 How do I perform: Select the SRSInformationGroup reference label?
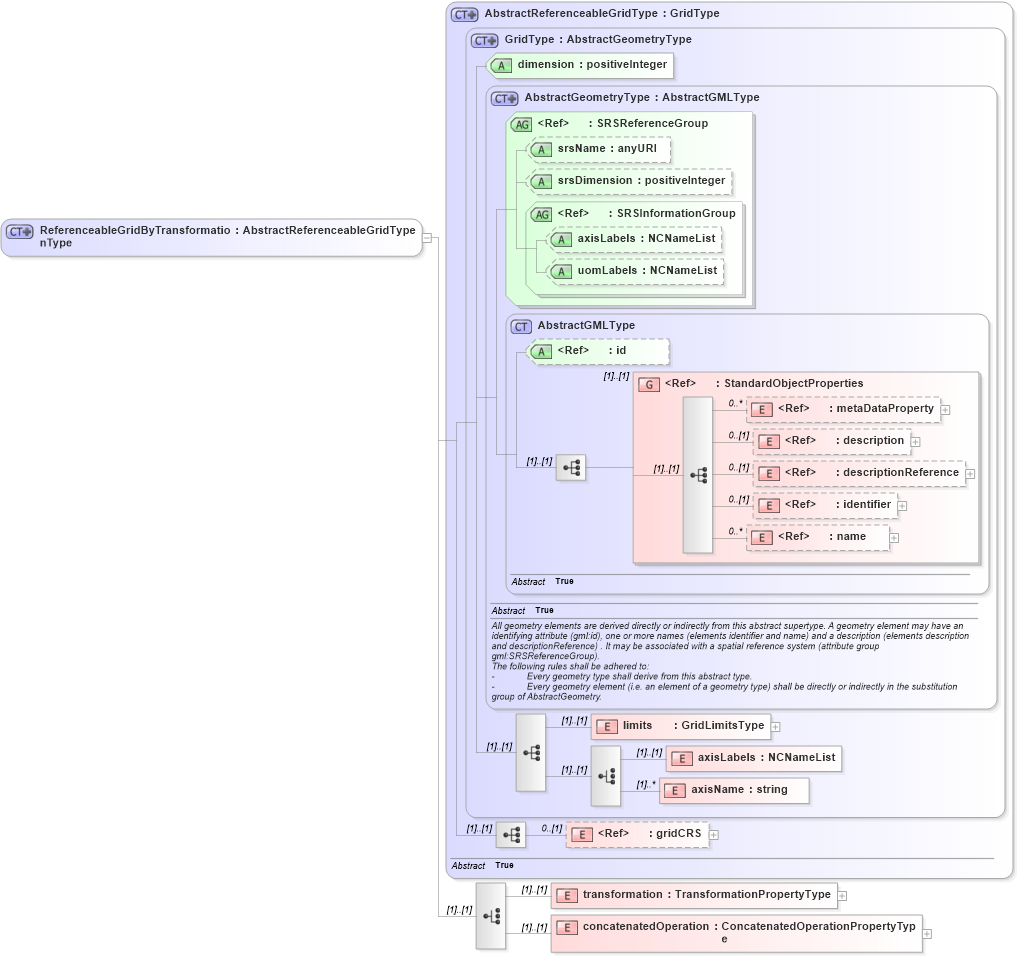[x=646, y=214]
